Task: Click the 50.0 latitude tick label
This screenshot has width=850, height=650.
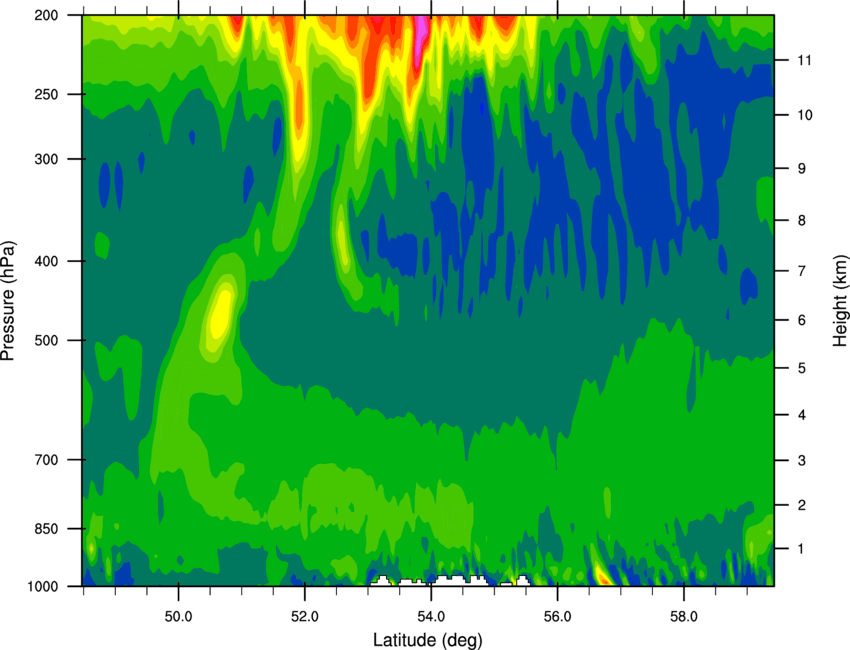Action: click(x=178, y=617)
